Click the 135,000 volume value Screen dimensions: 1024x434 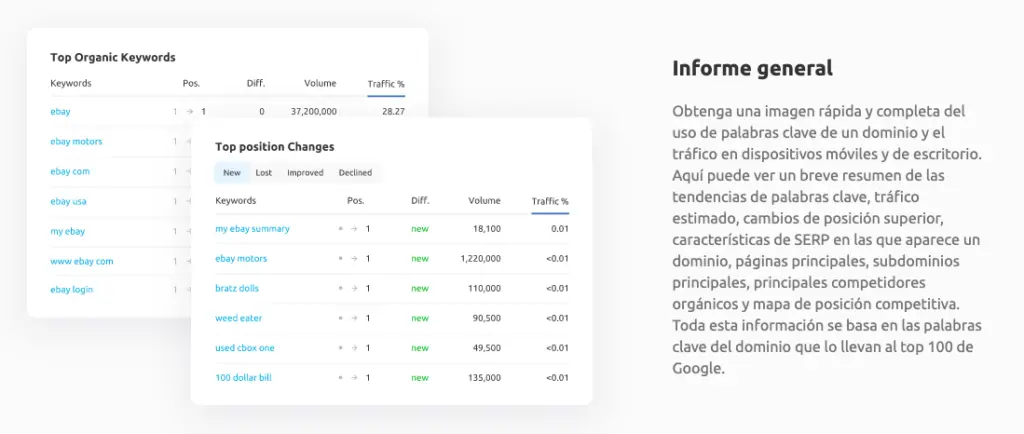coord(486,378)
